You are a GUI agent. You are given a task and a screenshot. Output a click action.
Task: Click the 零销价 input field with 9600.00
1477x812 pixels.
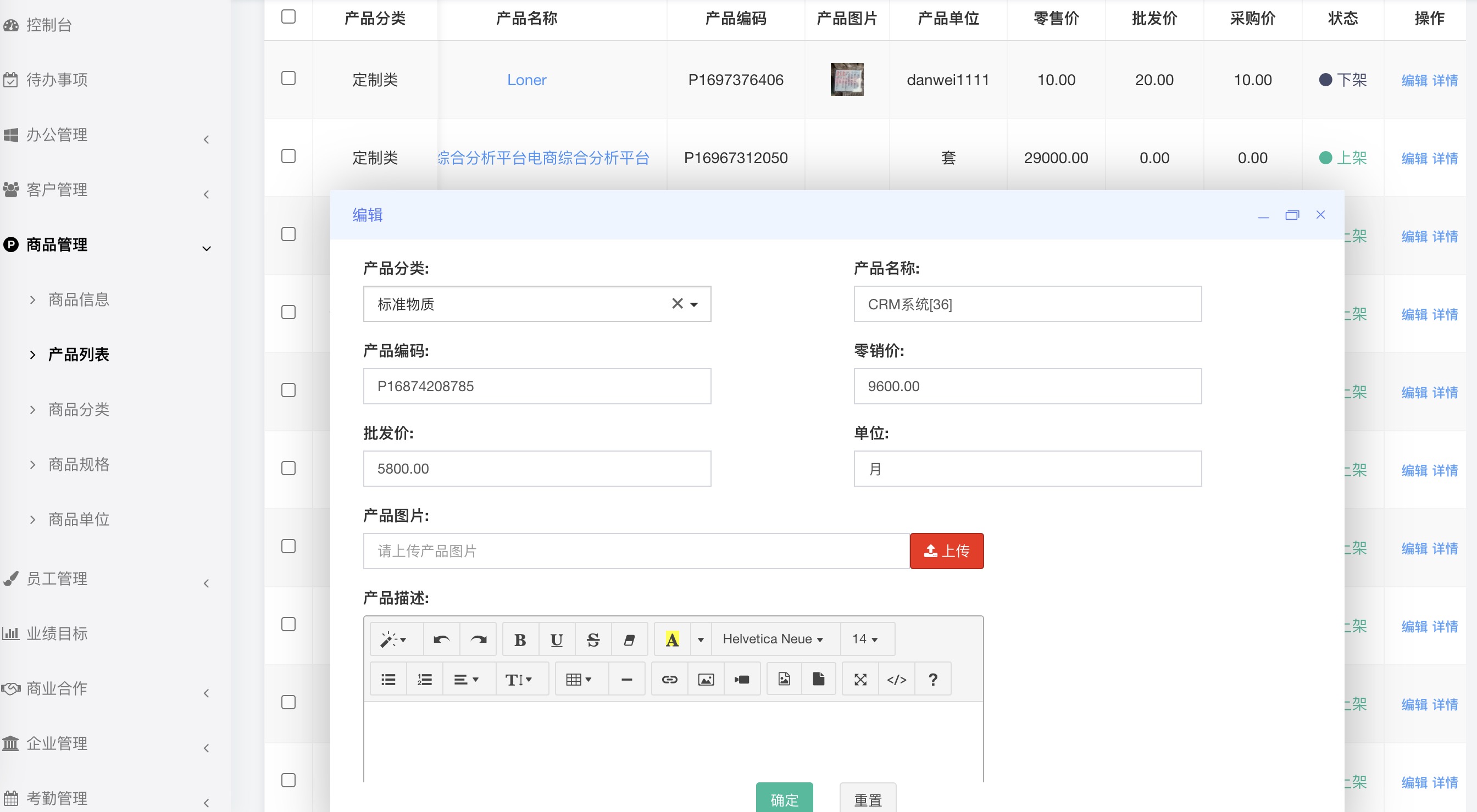click(x=1027, y=387)
